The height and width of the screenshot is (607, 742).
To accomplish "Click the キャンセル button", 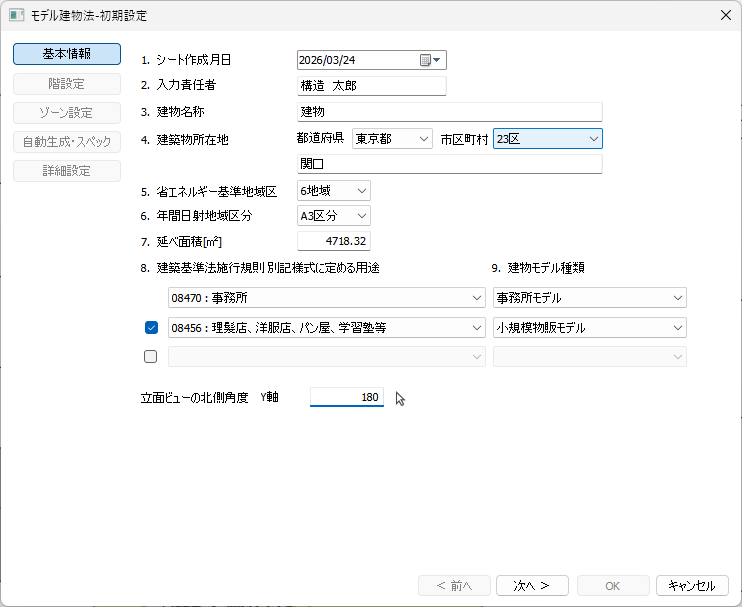I will (x=692, y=586).
